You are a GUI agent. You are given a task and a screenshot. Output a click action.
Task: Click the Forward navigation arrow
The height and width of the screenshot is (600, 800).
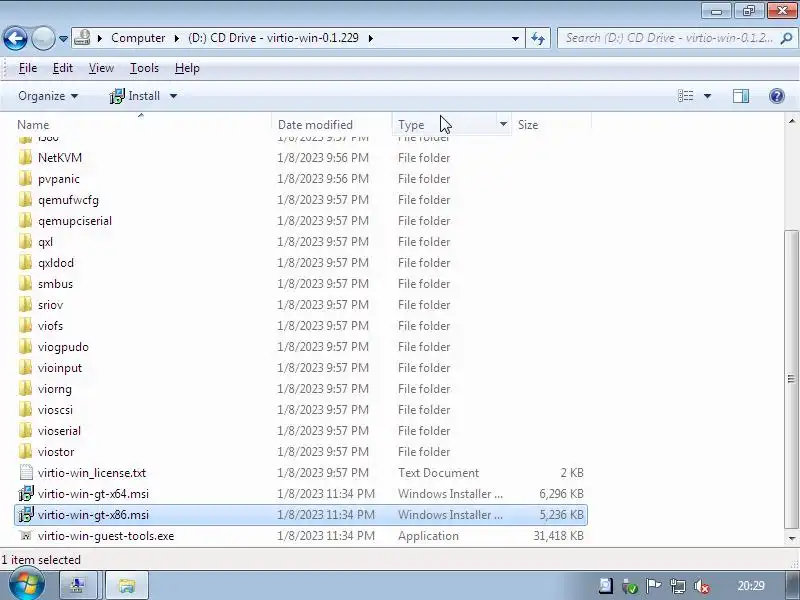tap(43, 38)
